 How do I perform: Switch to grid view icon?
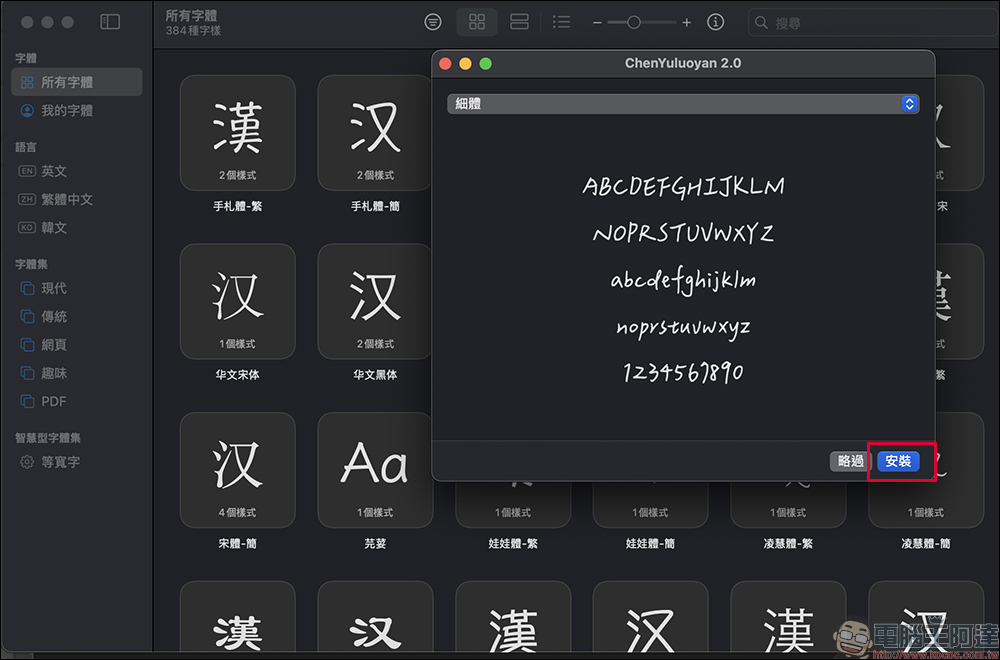click(x=477, y=22)
